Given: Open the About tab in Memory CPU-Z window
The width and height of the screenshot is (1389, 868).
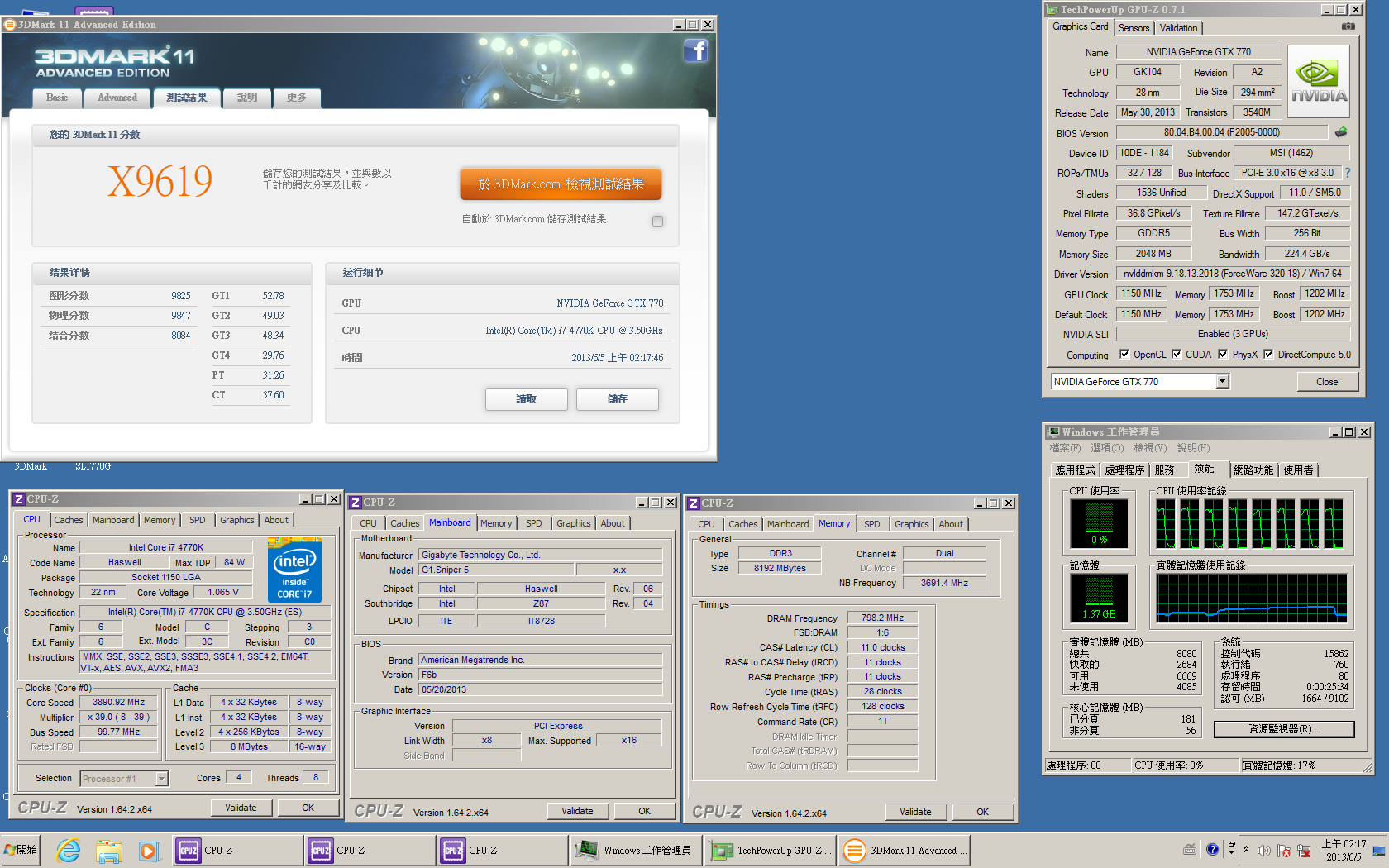Looking at the screenshot, I should tap(951, 524).
